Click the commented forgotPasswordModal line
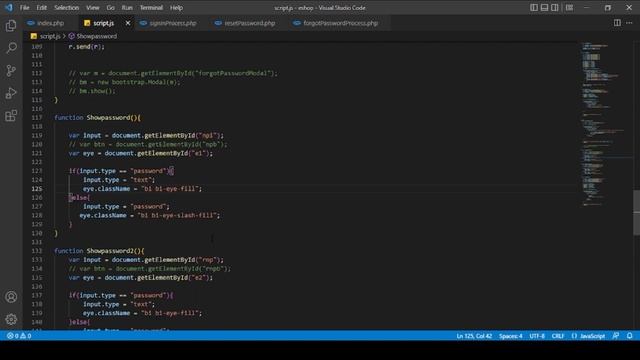640x360 pixels. [x=173, y=73]
